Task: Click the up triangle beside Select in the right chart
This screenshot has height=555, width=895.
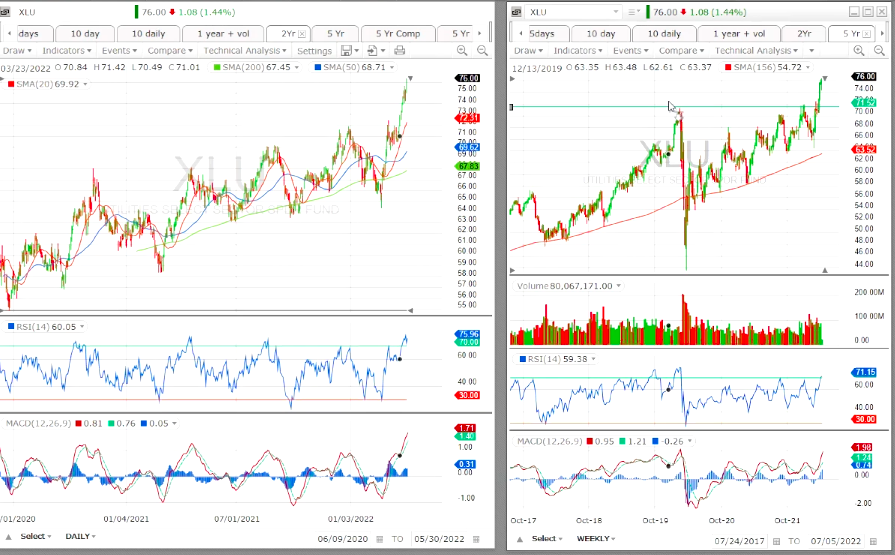Action: coord(519,539)
